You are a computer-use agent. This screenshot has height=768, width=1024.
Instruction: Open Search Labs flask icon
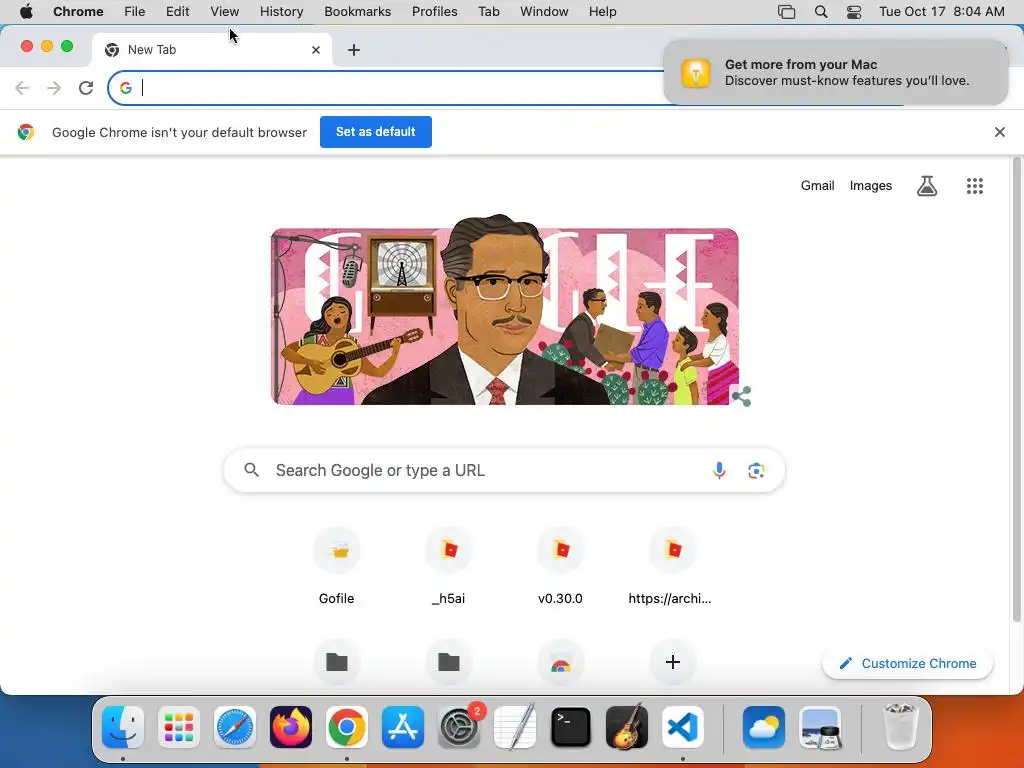coord(927,186)
